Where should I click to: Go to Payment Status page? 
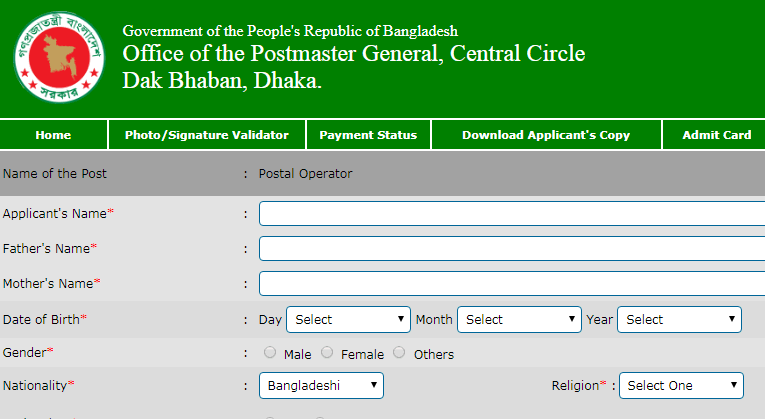tap(368, 135)
